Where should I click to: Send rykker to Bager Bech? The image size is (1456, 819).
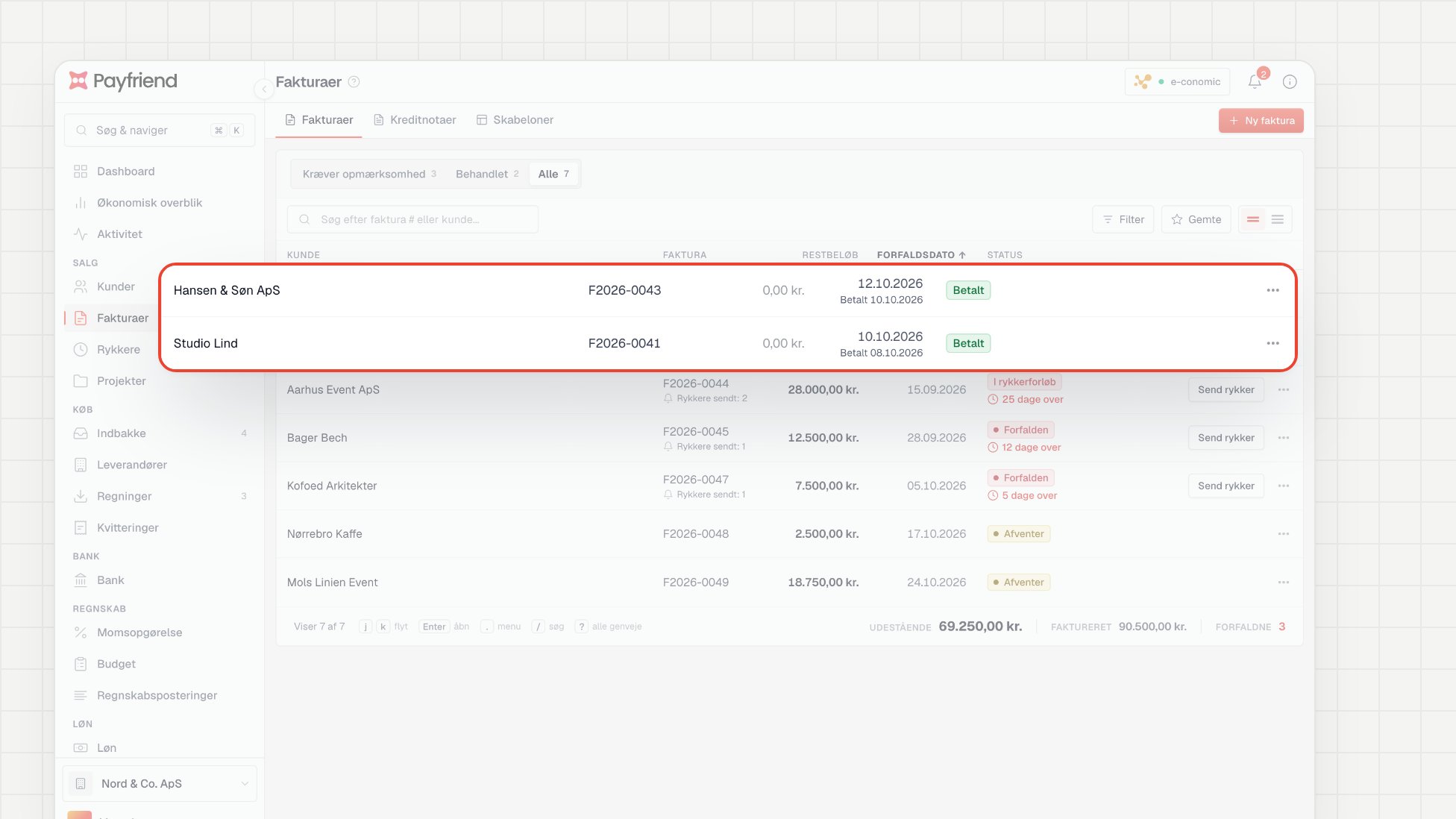coord(1226,438)
